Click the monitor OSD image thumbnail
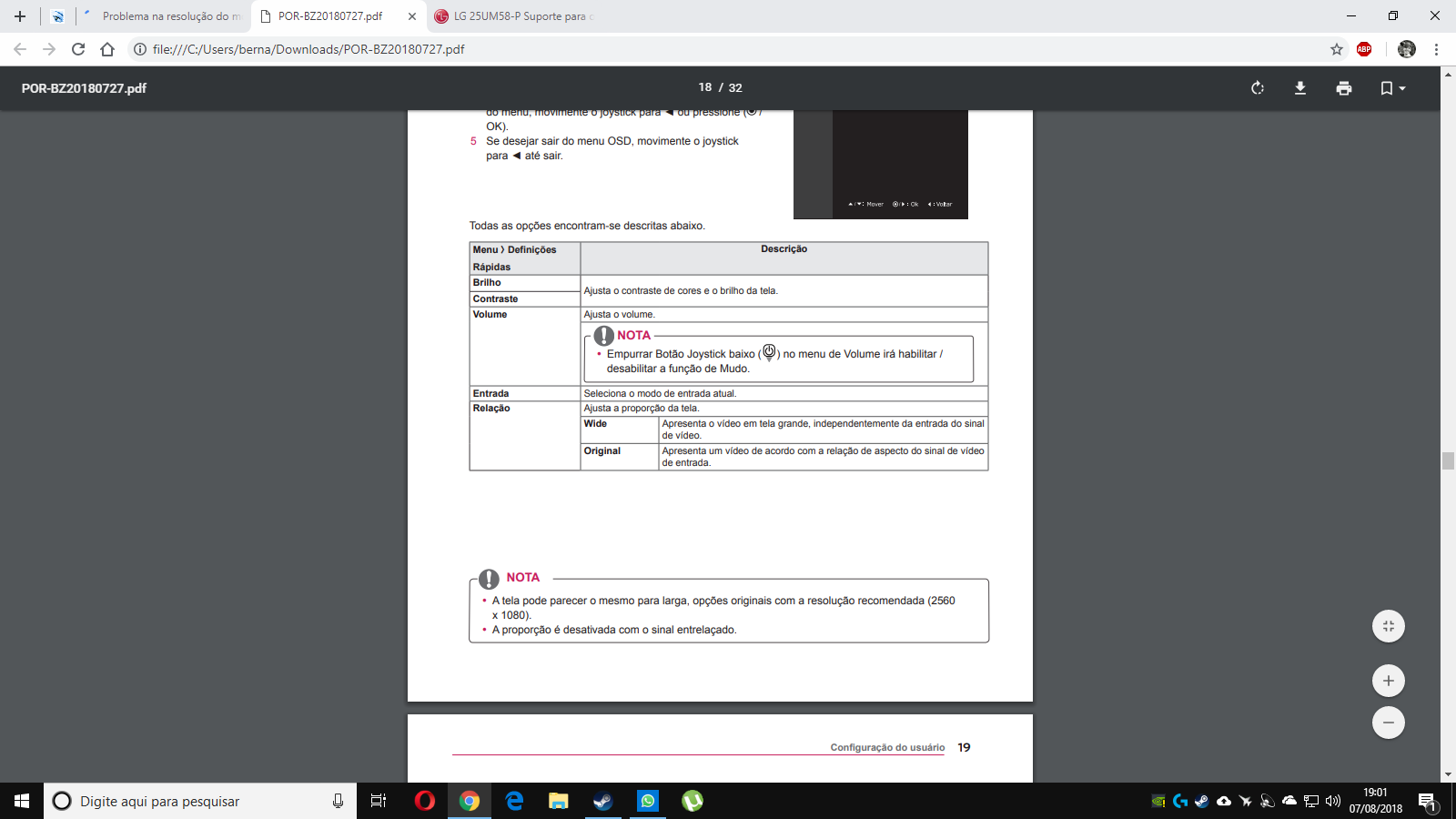This screenshot has height=819, width=1456. pyautogui.click(x=881, y=165)
